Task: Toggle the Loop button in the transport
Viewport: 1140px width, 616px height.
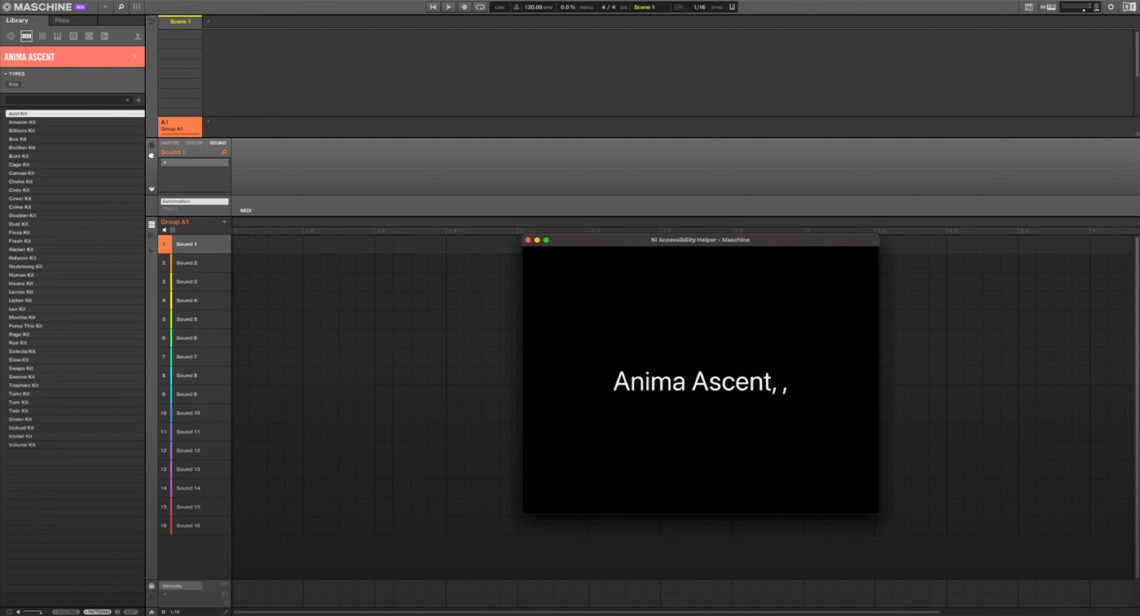Action: [480, 7]
